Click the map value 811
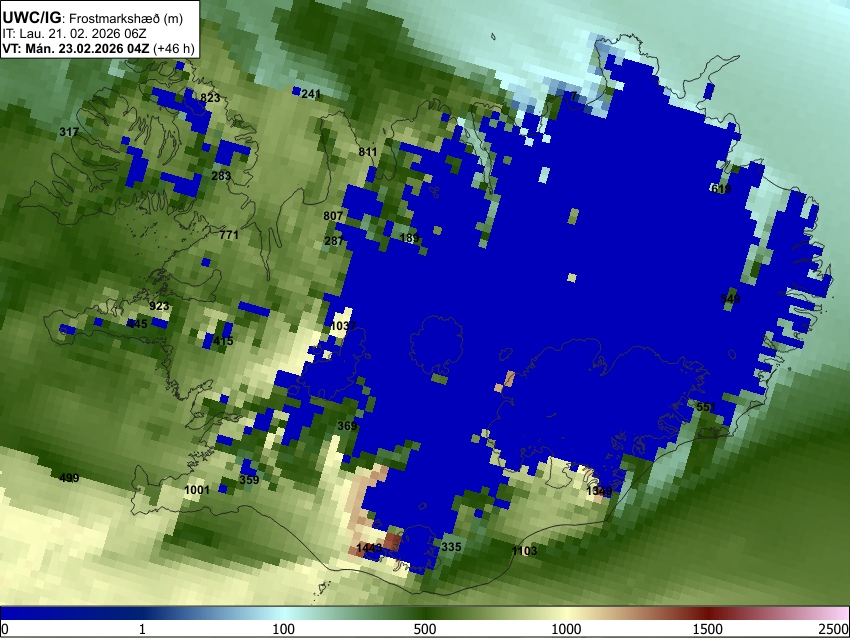Image resolution: width=850 pixels, height=638 pixels. pyautogui.click(x=368, y=152)
